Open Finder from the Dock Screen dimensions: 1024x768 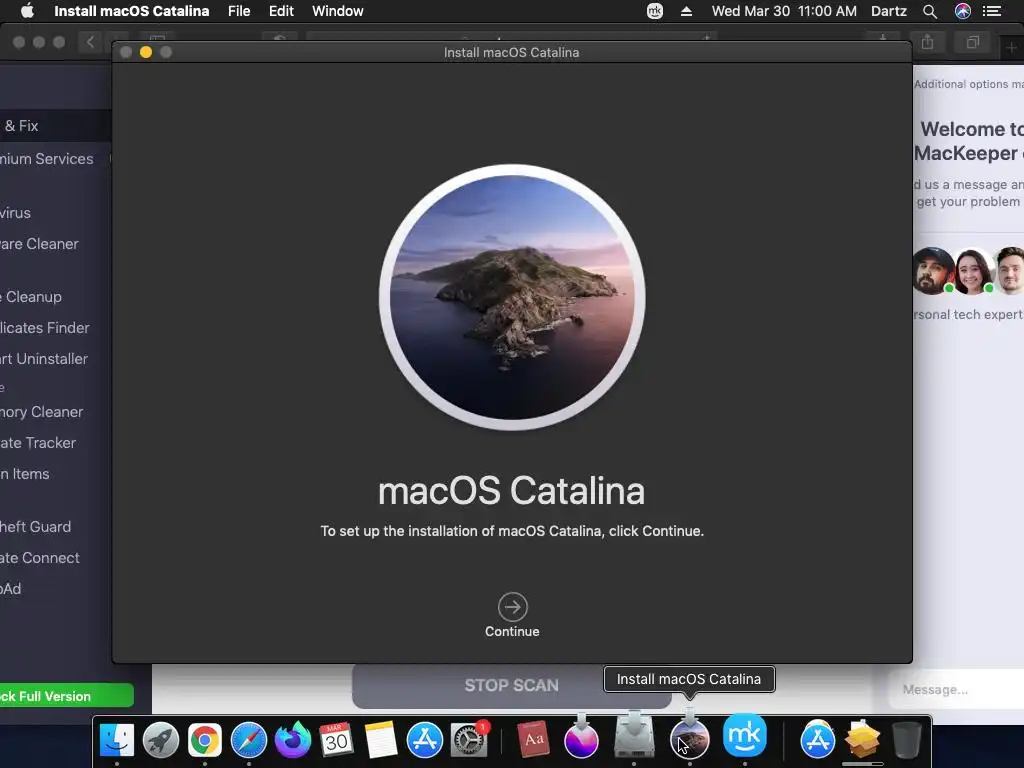117,741
